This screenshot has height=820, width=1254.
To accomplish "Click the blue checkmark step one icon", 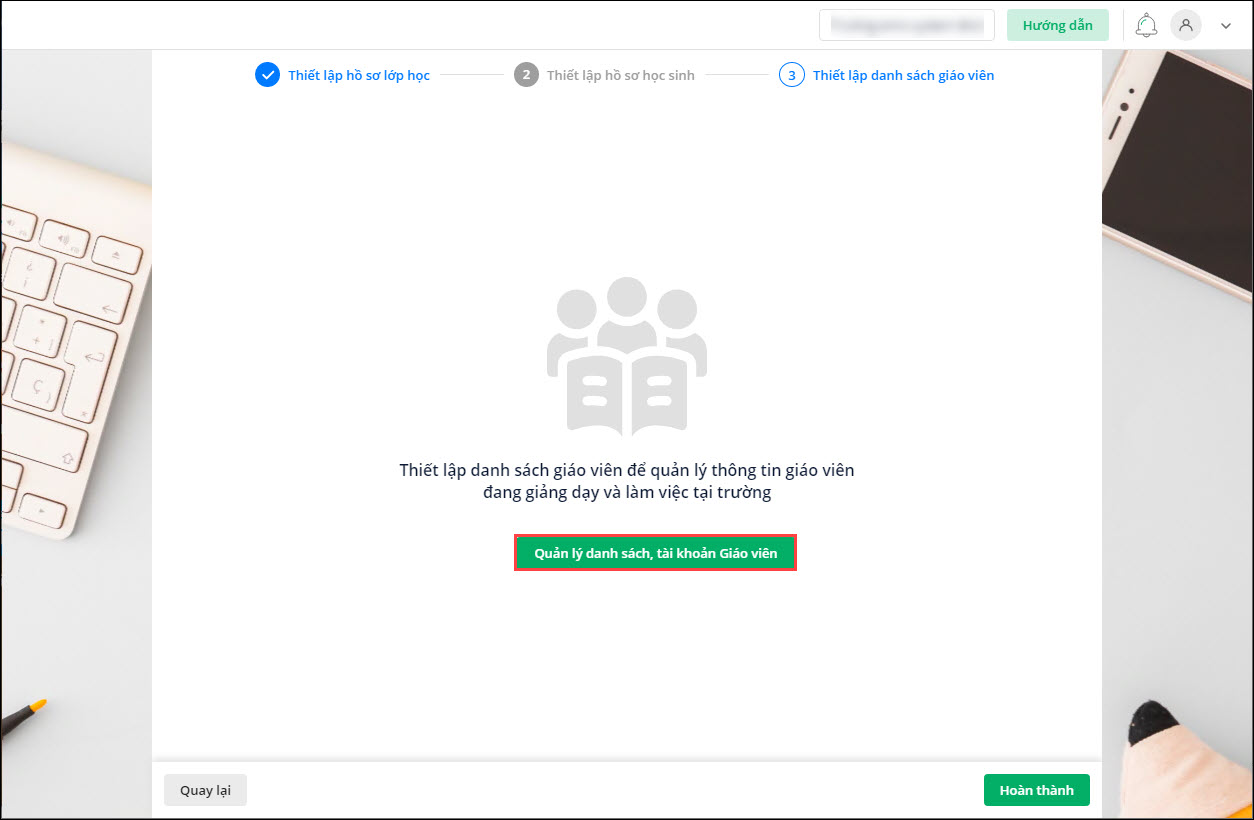I will click(267, 75).
